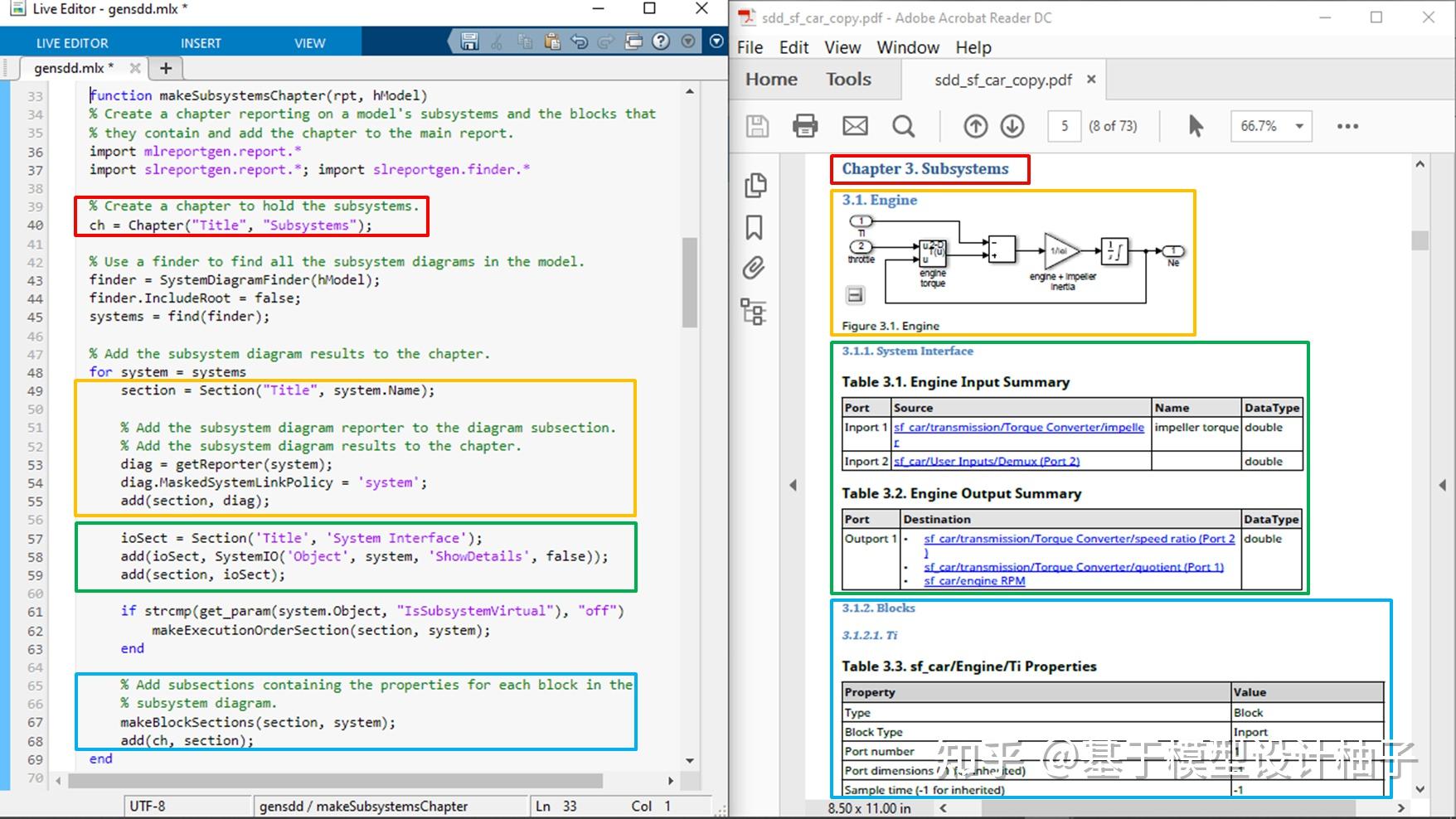Click the Save icon in Live Editor toolbar
1456x819 pixels.
click(469, 41)
